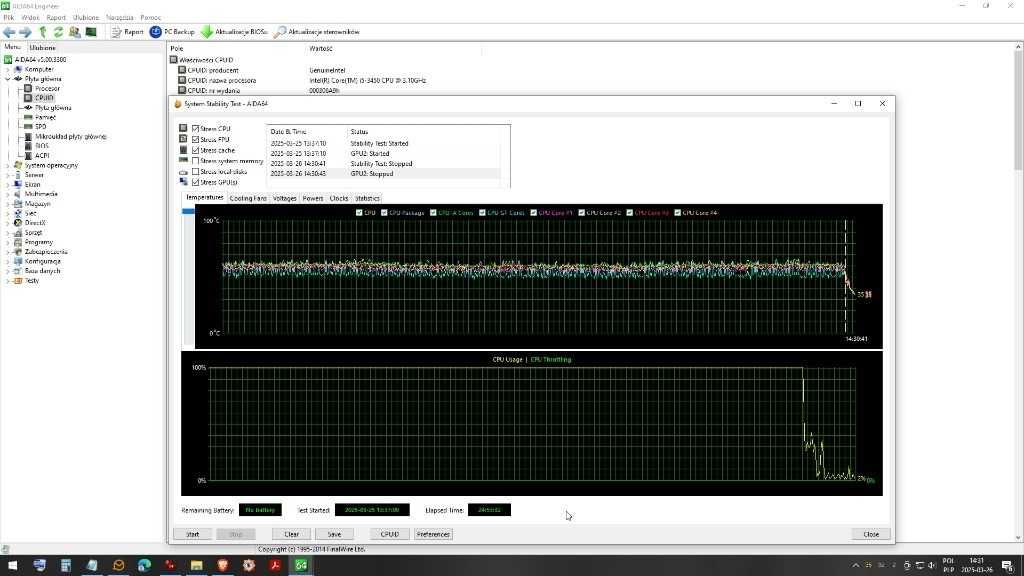Toggle the Stress cache checkbox

pos(195,150)
